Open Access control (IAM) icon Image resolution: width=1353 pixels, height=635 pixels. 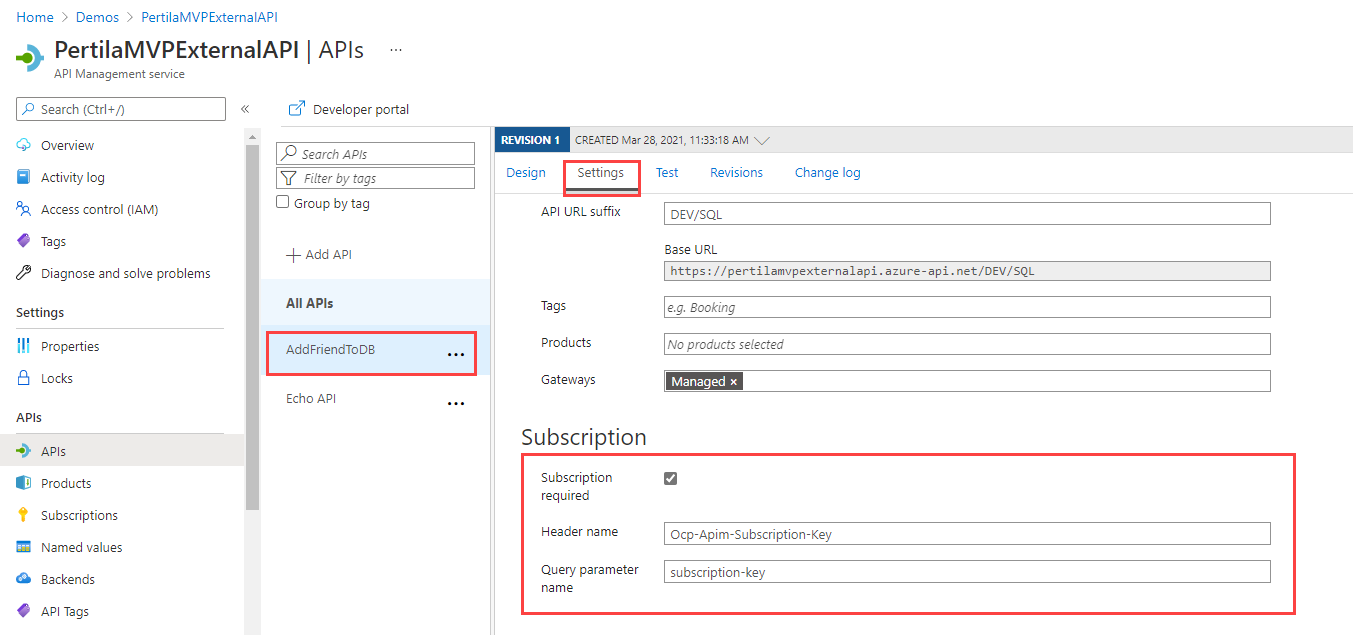(24, 209)
